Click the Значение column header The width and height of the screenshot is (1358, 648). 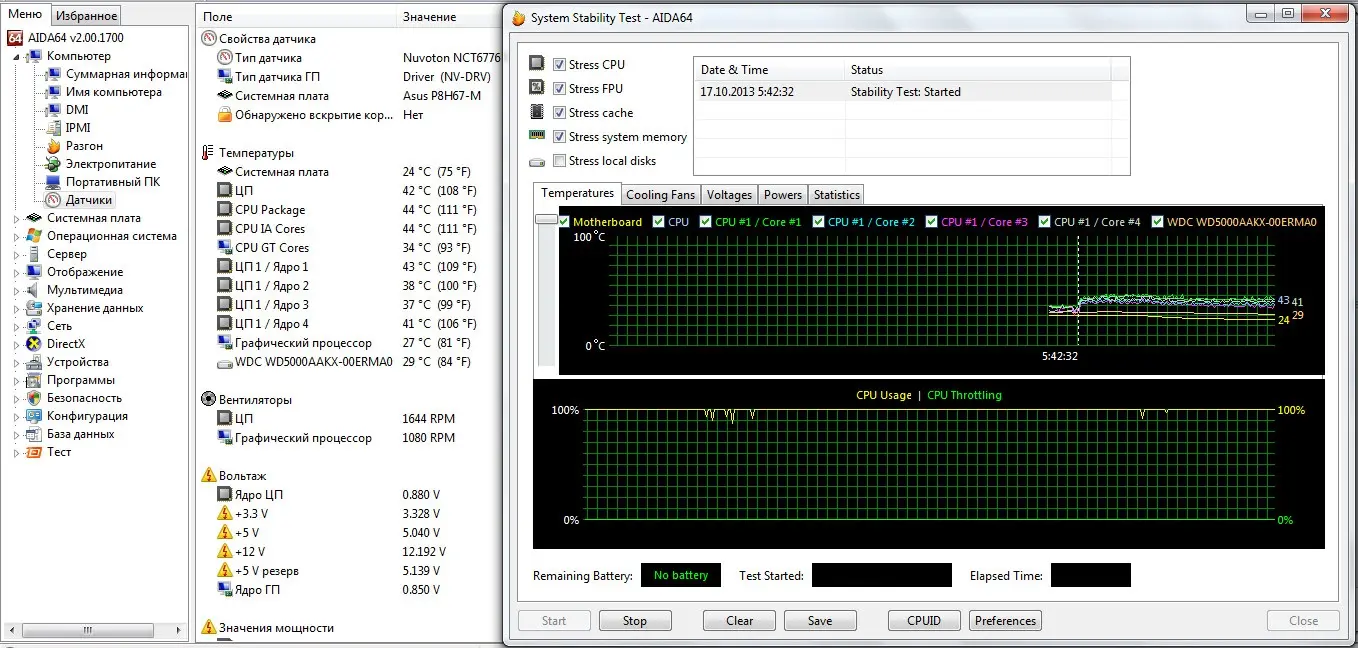pyautogui.click(x=450, y=17)
